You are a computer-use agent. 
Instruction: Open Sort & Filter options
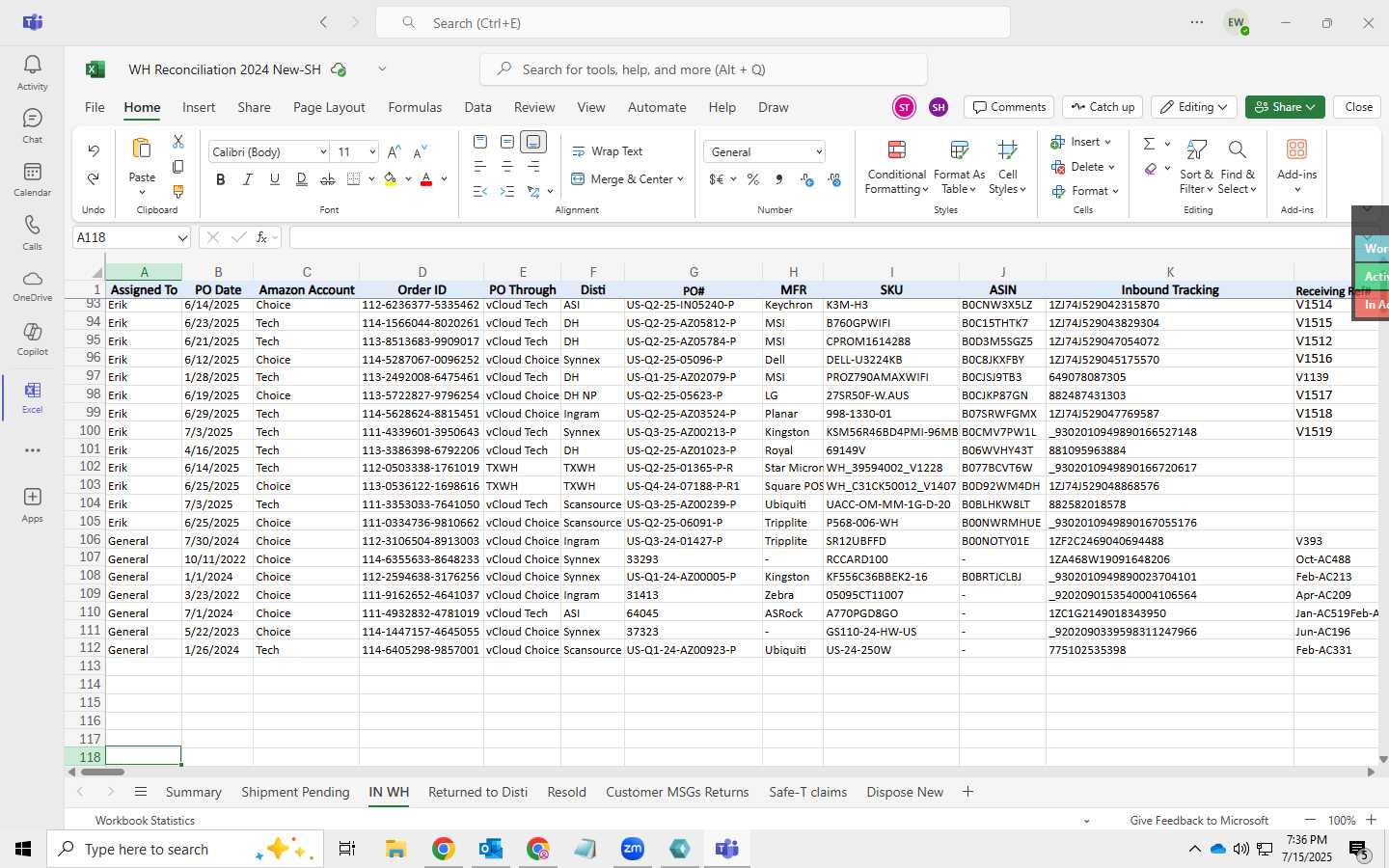click(1196, 167)
